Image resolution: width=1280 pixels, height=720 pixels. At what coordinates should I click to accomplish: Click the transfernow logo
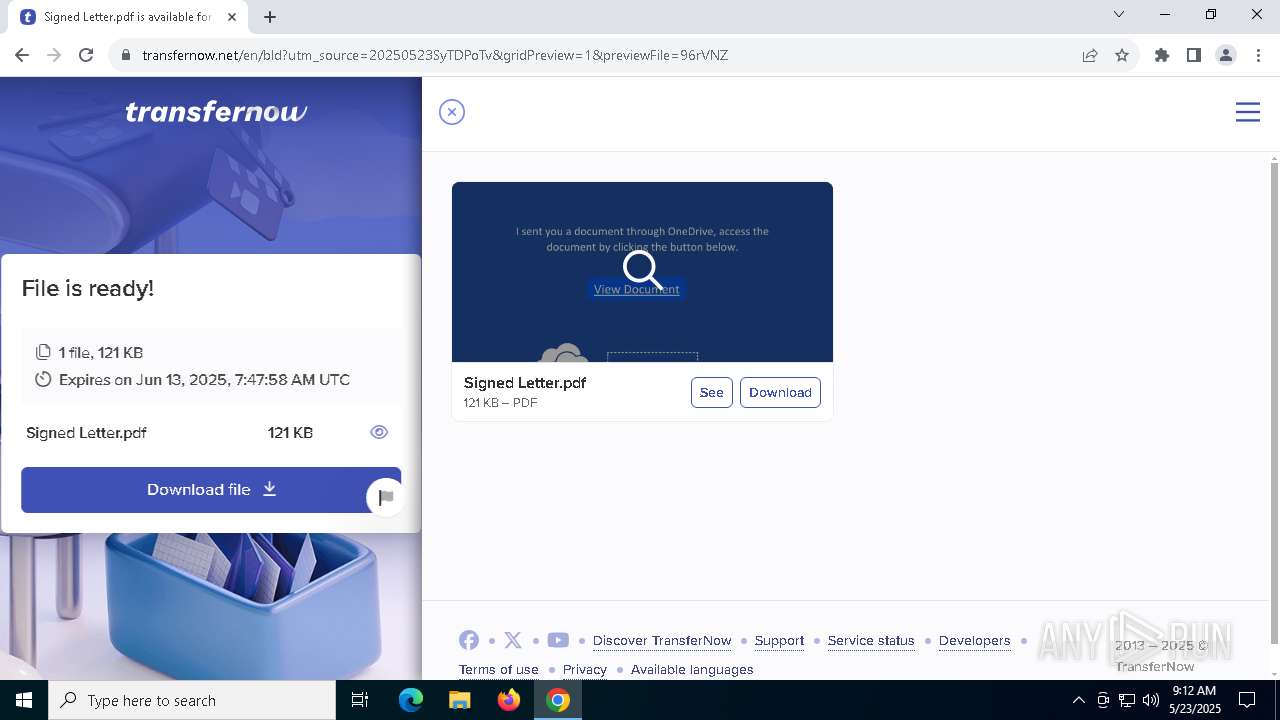point(216,112)
